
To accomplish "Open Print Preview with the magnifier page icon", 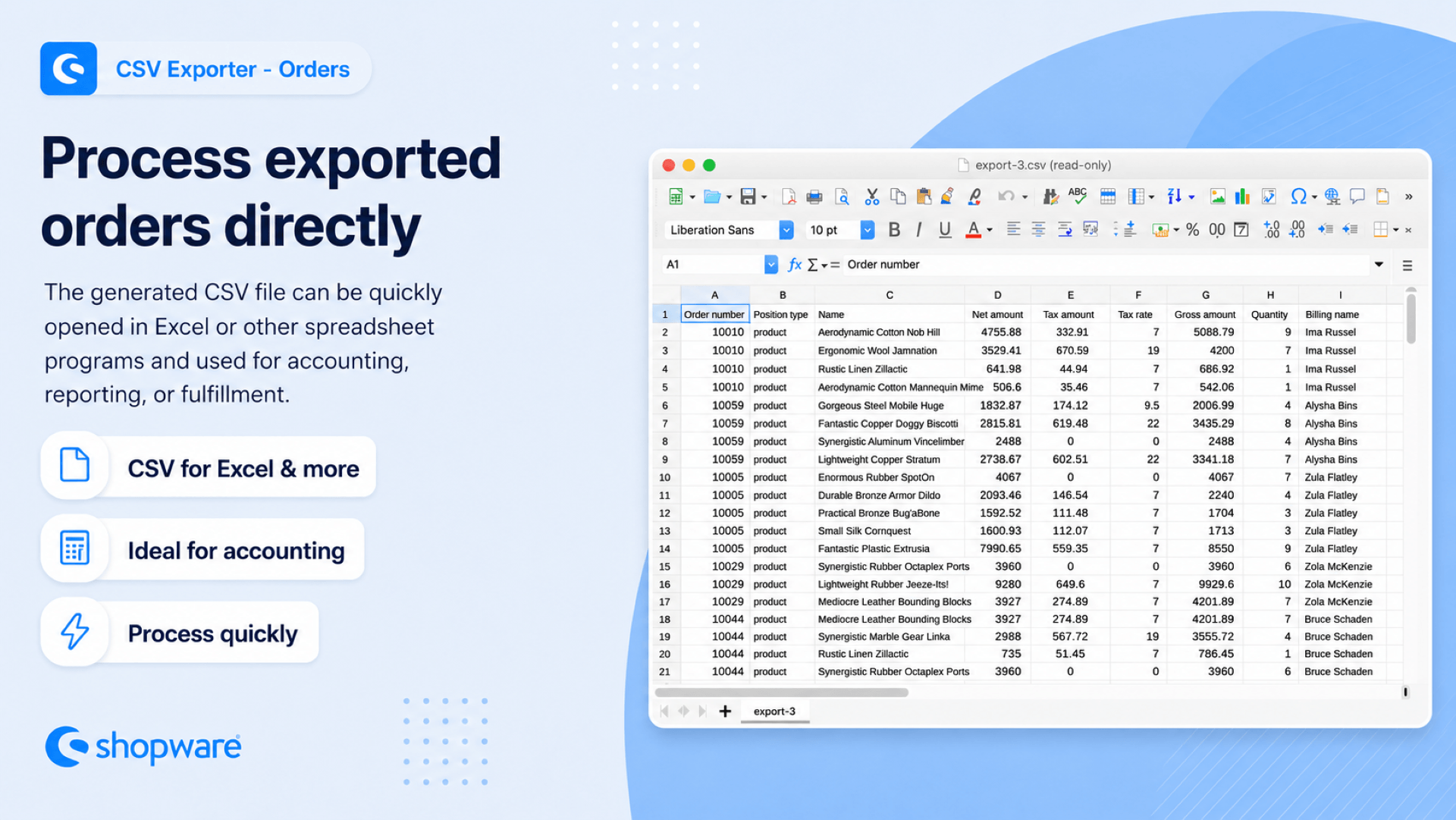I will pos(842,197).
